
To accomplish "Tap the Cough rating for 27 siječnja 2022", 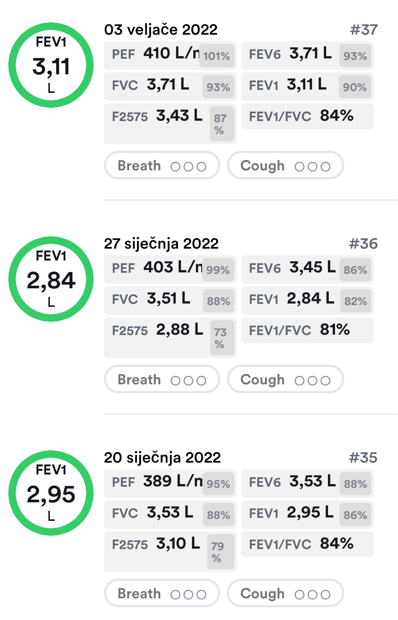I will [x=285, y=380].
